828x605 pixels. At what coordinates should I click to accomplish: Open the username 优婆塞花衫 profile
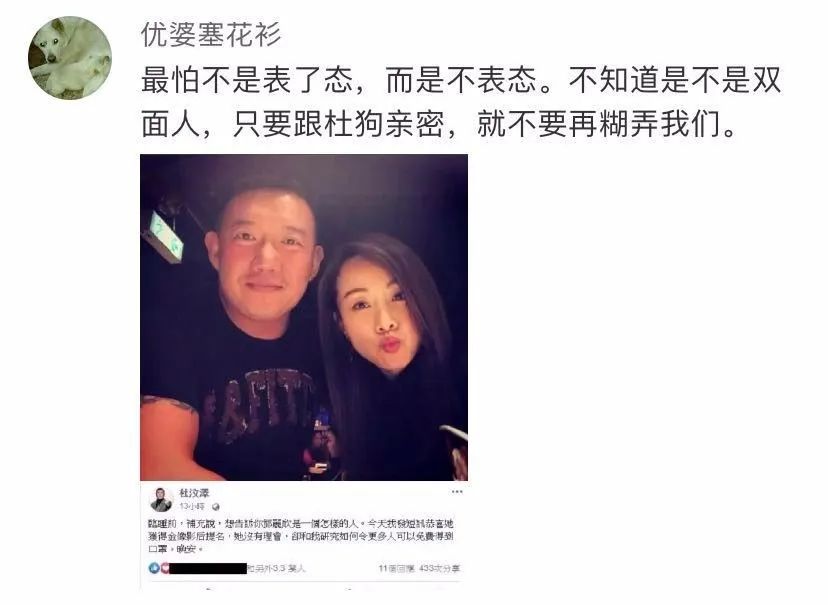tap(211, 35)
